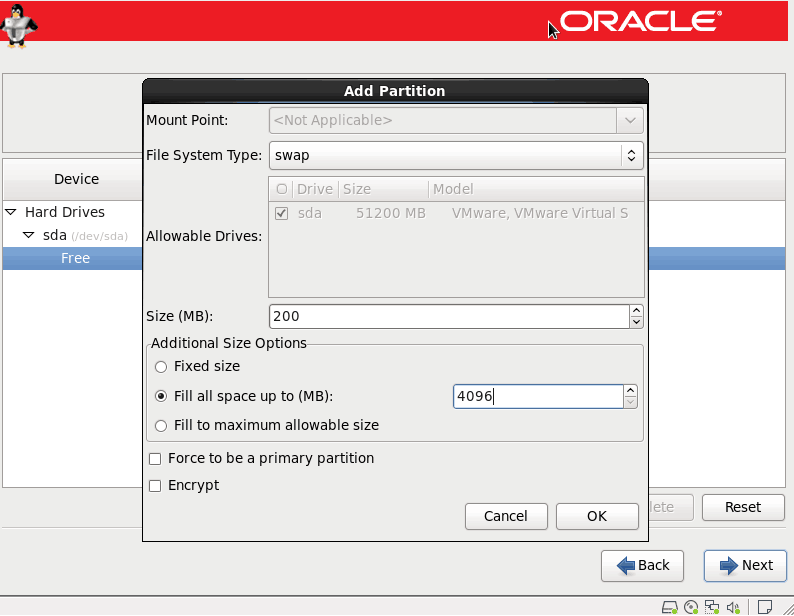The height and width of the screenshot is (616, 794).
Task: Click the VMware Virtual S model cell
Action: pos(540,213)
